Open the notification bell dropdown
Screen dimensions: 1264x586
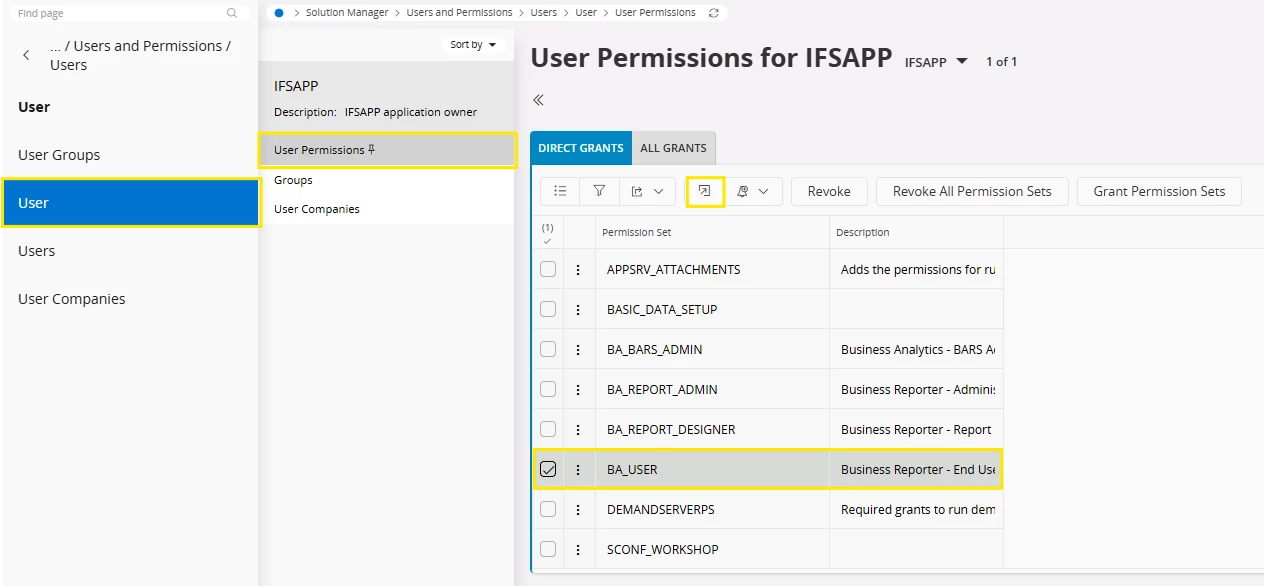coord(754,191)
